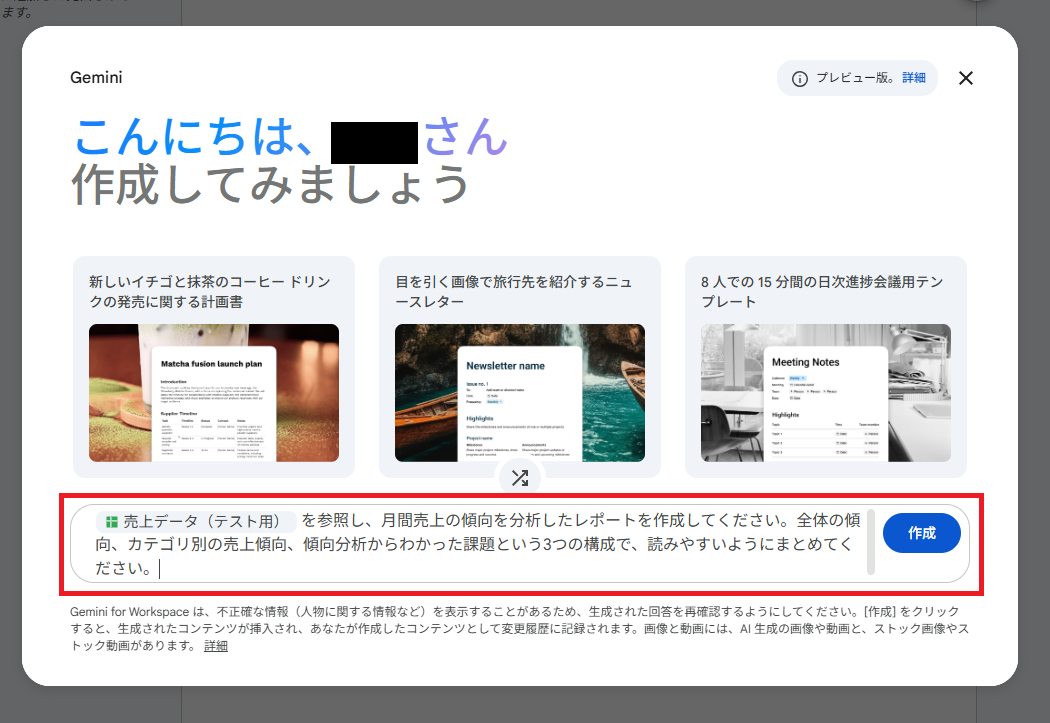Choose the Newsletter name template thumbnail
The width and height of the screenshot is (1050, 723).
tap(520, 393)
